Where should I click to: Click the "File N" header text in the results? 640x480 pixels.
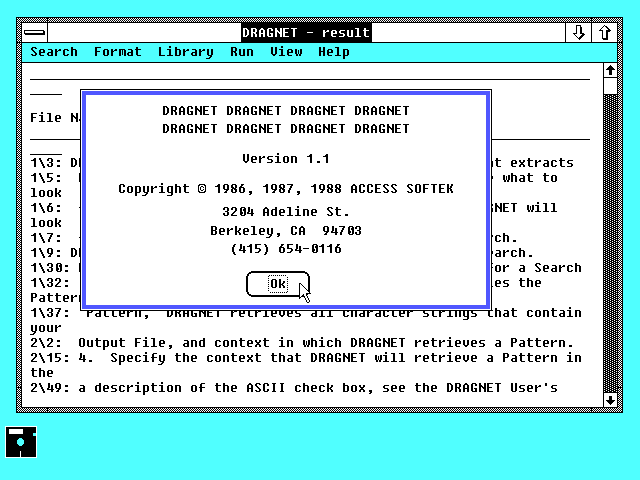coord(55,118)
